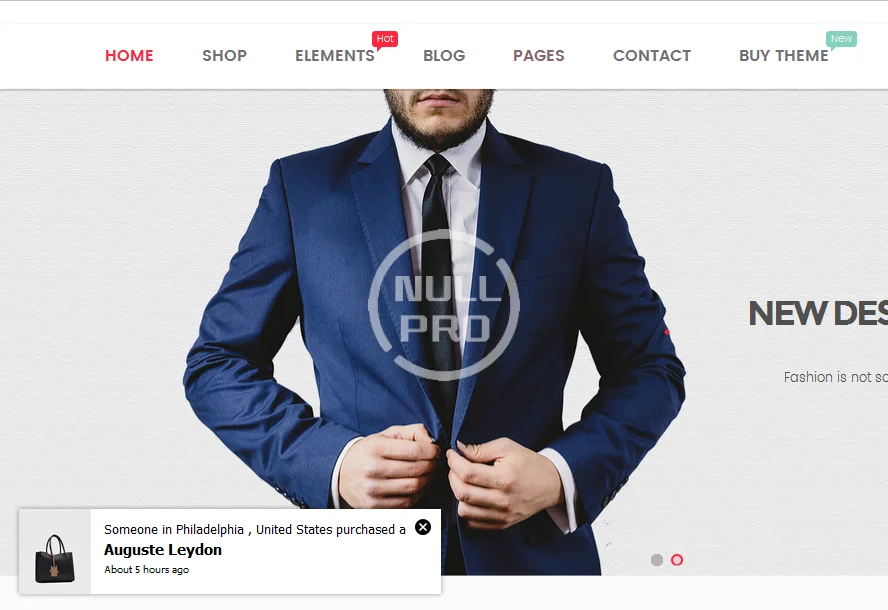Click the 'NEW DES' slide heading

point(818,313)
